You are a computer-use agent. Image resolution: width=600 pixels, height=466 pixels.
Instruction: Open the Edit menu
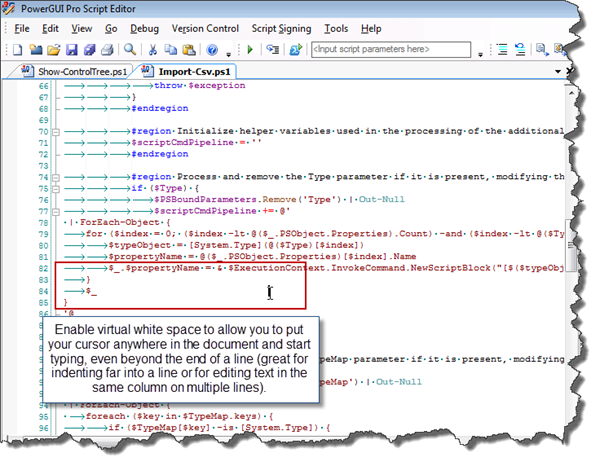point(50,29)
